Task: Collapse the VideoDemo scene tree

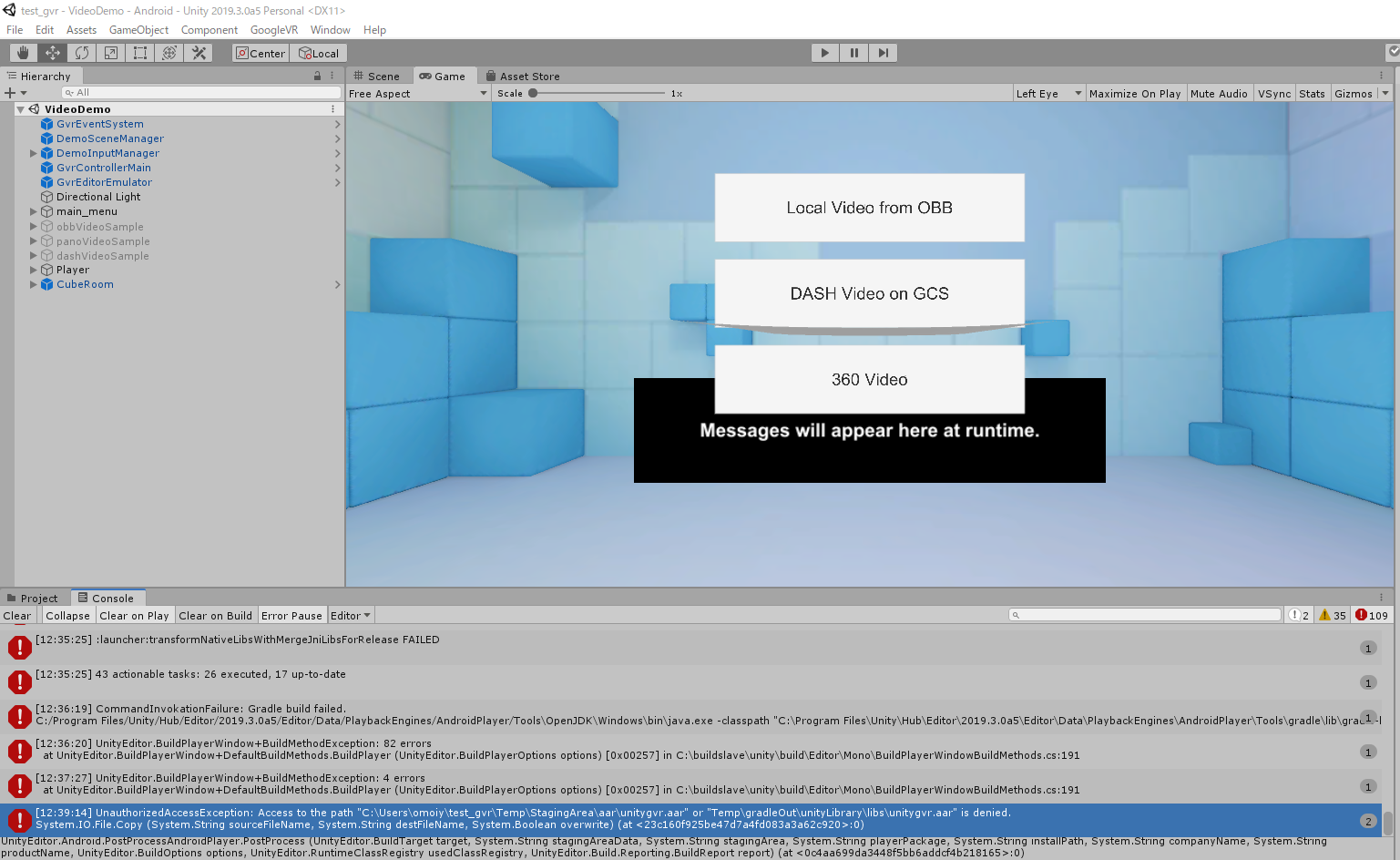Action: [21, 109]
